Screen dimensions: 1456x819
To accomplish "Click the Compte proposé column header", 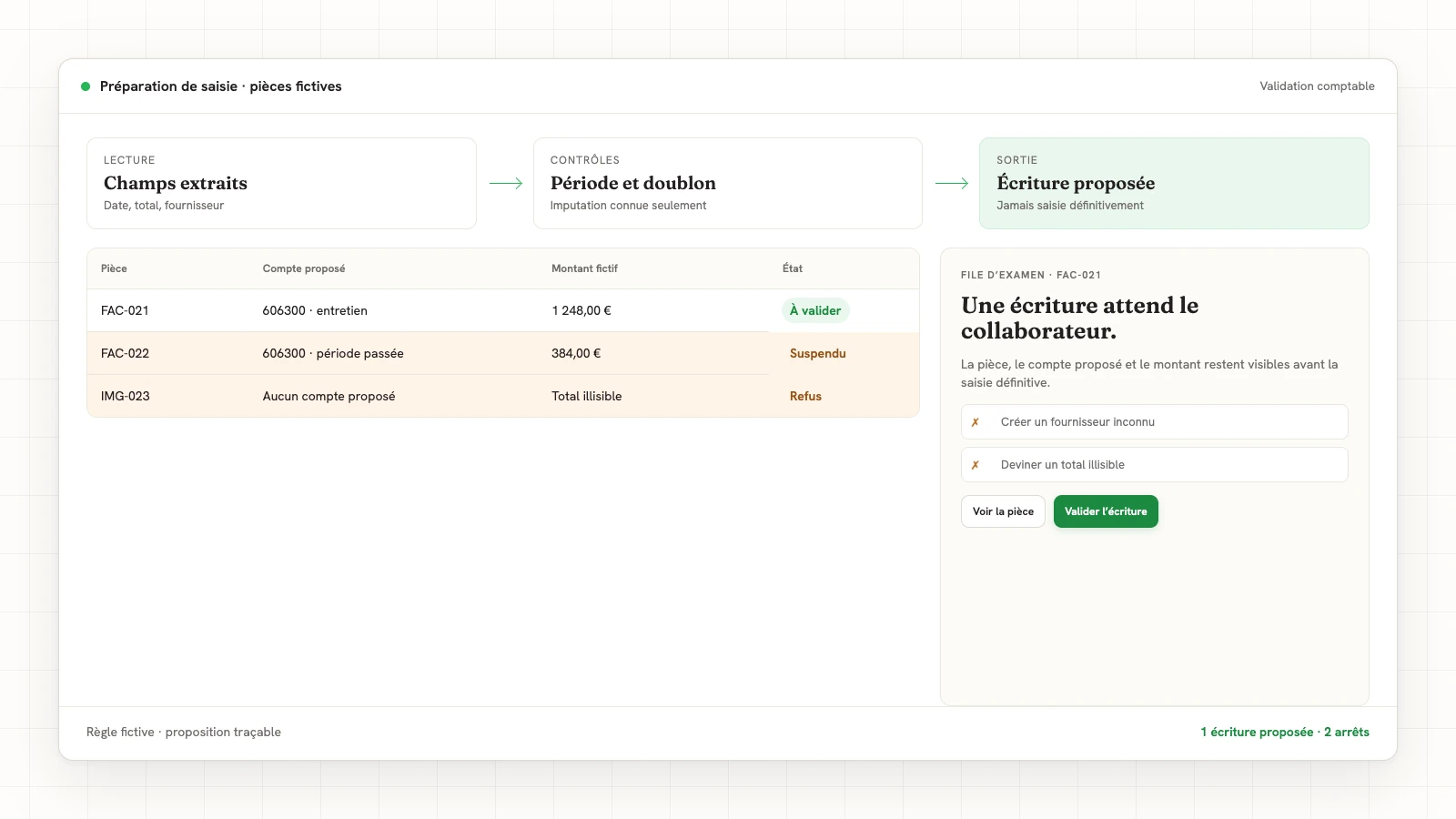I will (304, 268).
